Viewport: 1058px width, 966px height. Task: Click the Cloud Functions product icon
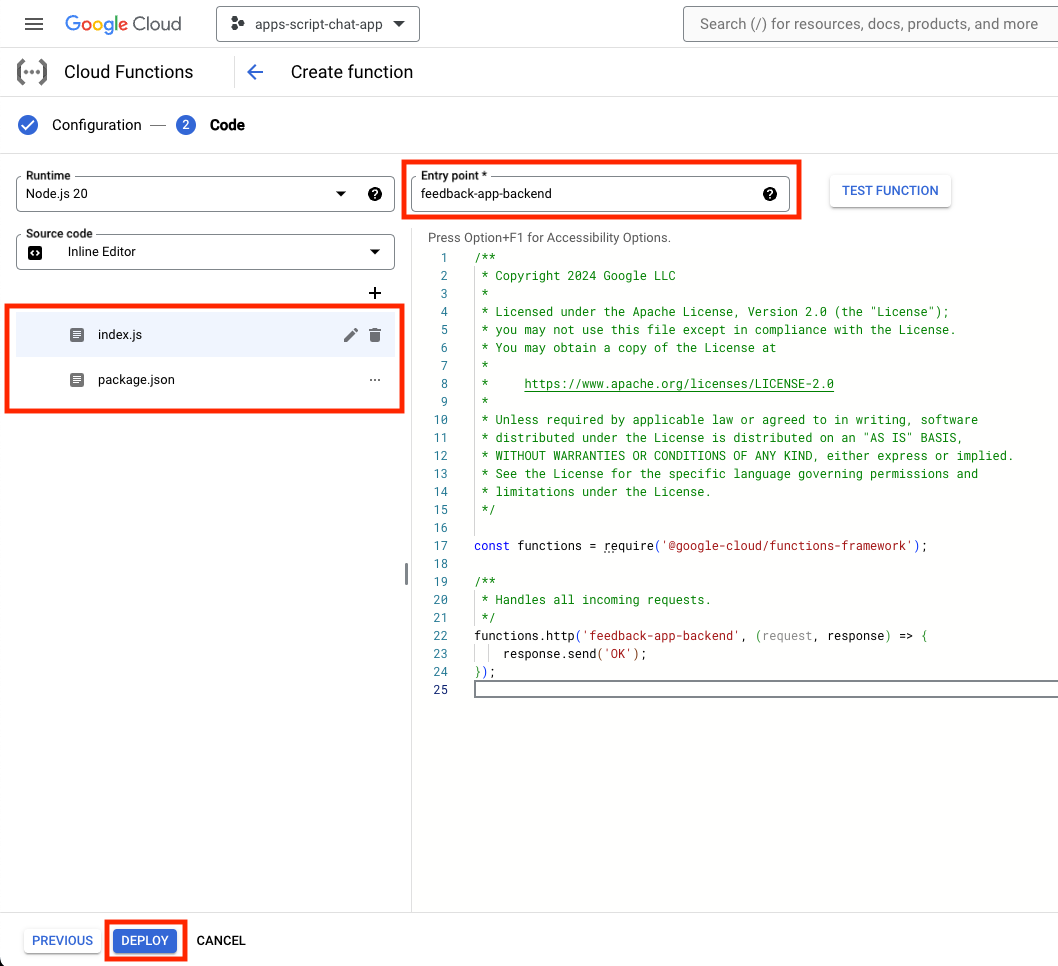click(32, 72)
